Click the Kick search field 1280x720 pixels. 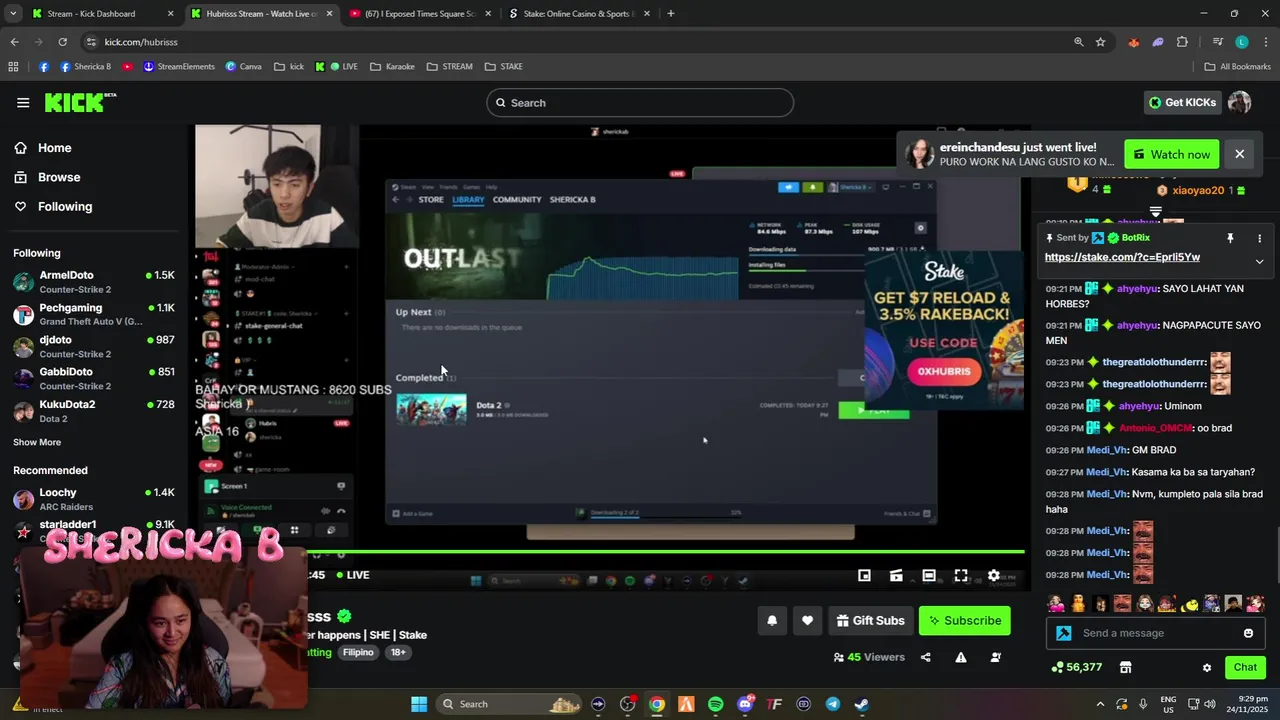(x=640, y=103)
